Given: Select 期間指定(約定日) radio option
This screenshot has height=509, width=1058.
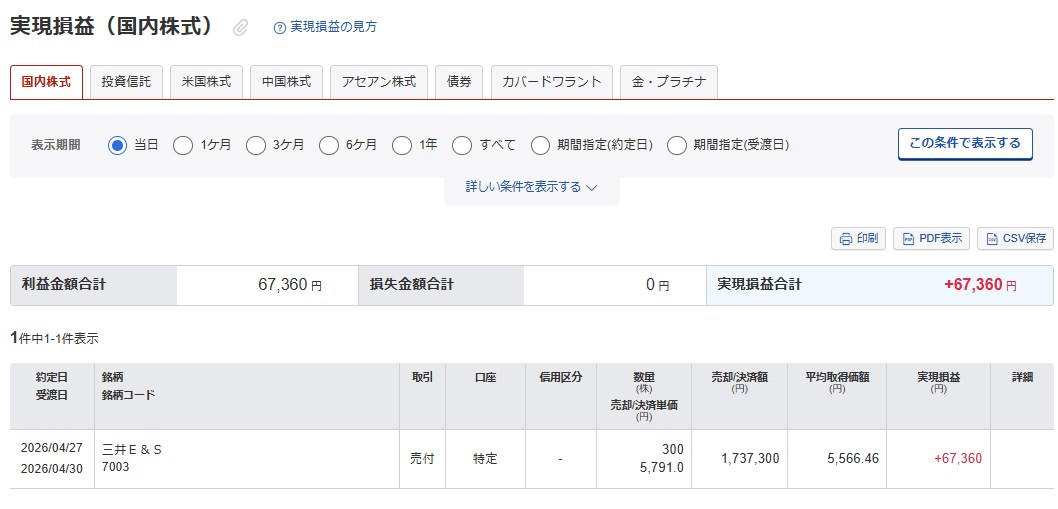Looking at the screenshot, I should pyautogui.click(x=541, y=145).
